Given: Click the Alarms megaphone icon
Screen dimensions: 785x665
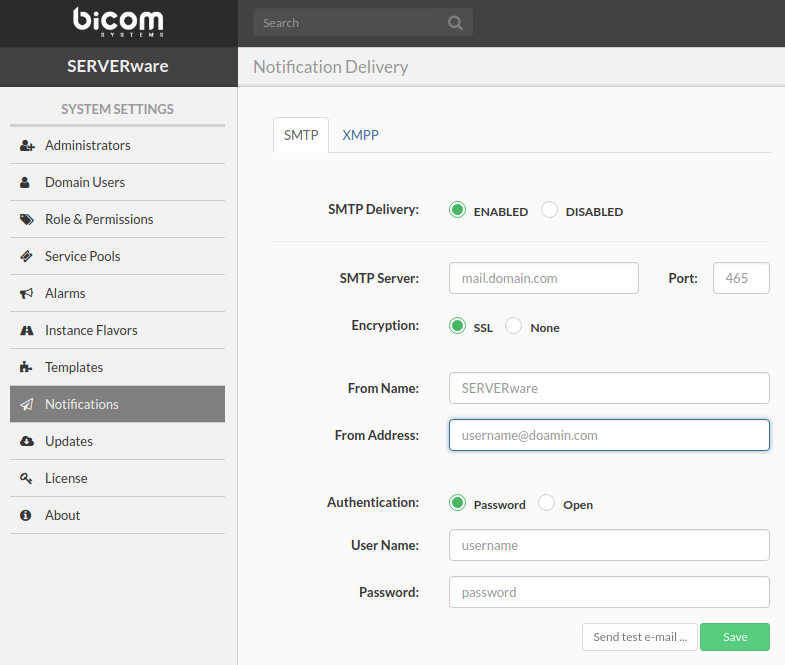Looking at the screenshot, I should point(27,294).
